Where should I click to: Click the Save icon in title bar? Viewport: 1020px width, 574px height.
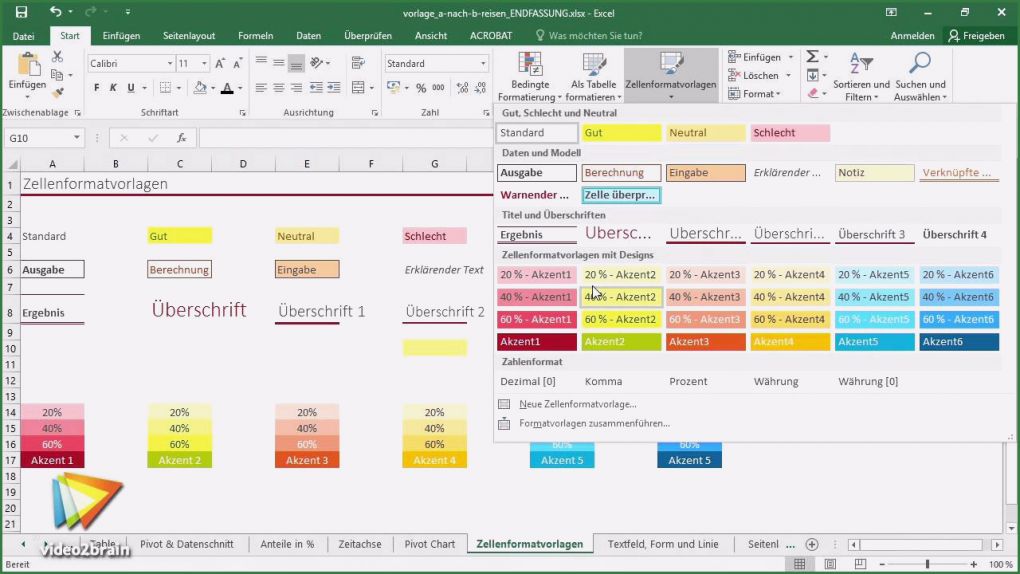[21, 12]
